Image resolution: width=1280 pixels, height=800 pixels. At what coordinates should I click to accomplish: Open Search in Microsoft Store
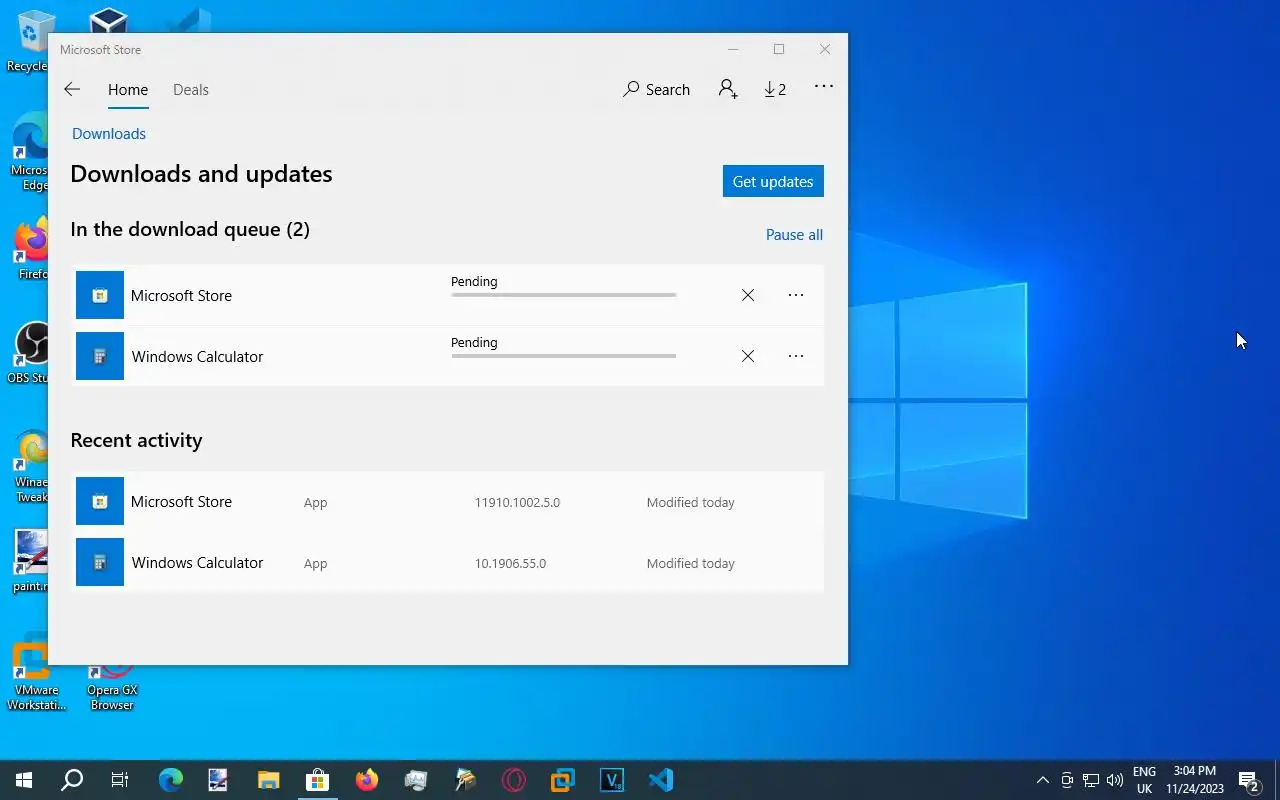pos(657,89)
